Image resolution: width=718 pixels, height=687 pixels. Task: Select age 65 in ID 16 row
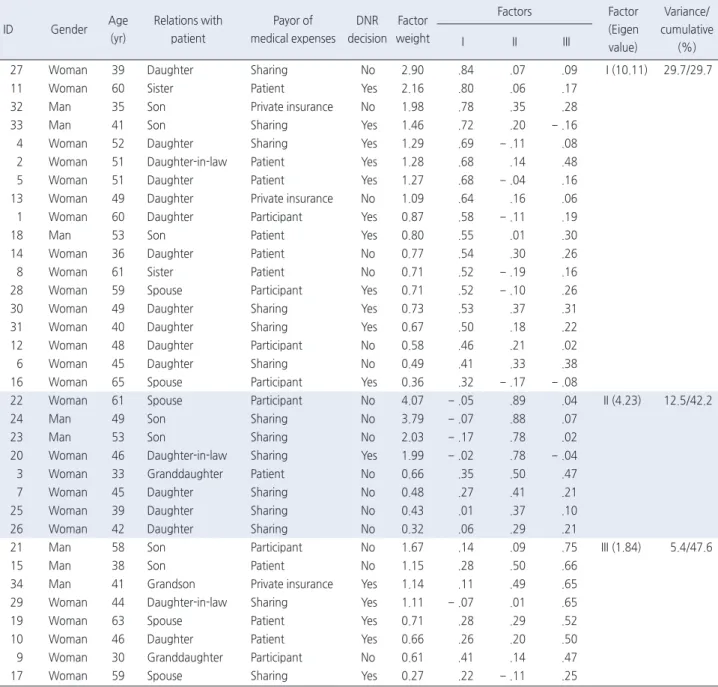tap(118, 382)
